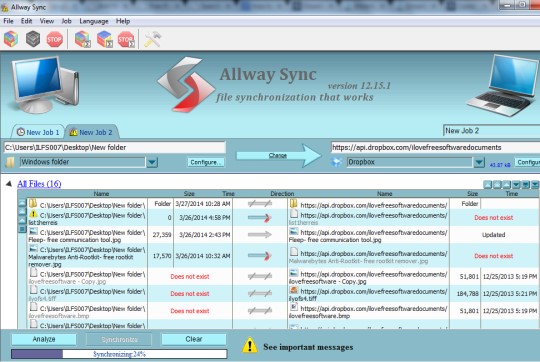
Task: Open the Edit menu
Action: pos(26,21)
